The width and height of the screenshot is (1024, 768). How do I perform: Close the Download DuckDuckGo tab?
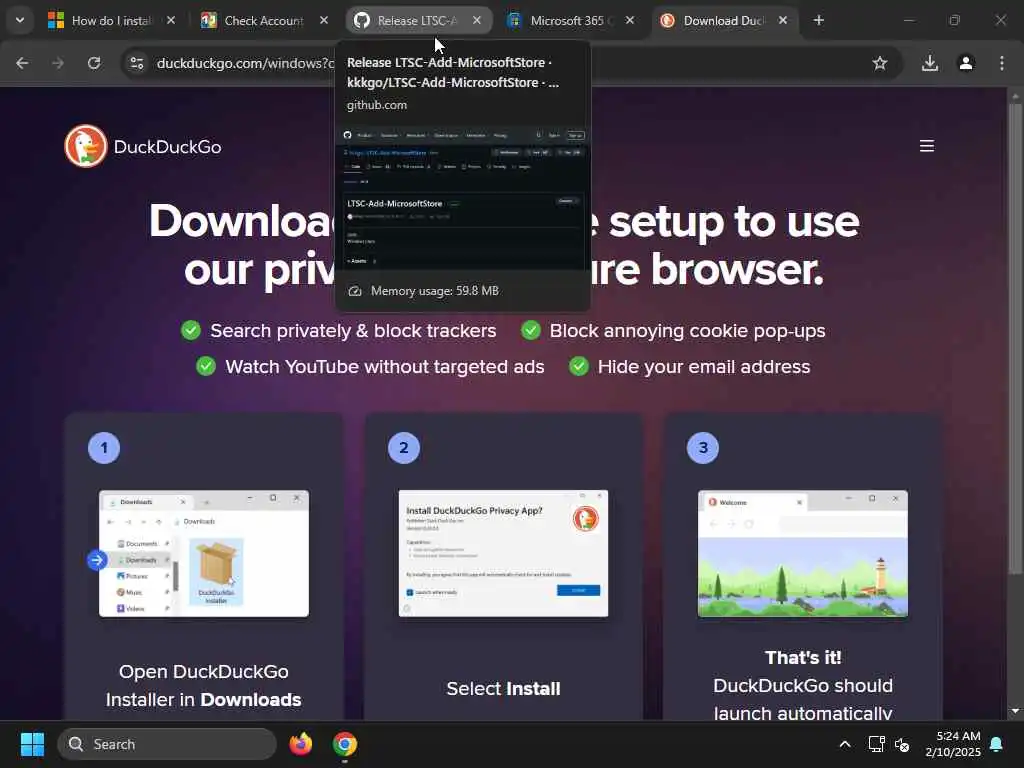click(782, 20)
